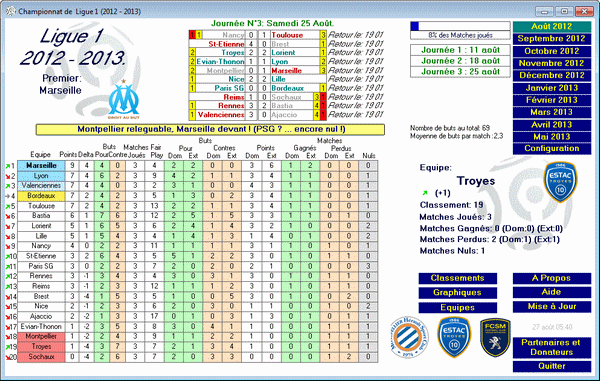Screen dimensions: 600x381
Task: Check for updates with Mise à Jour
Action: tap(551, 306)
